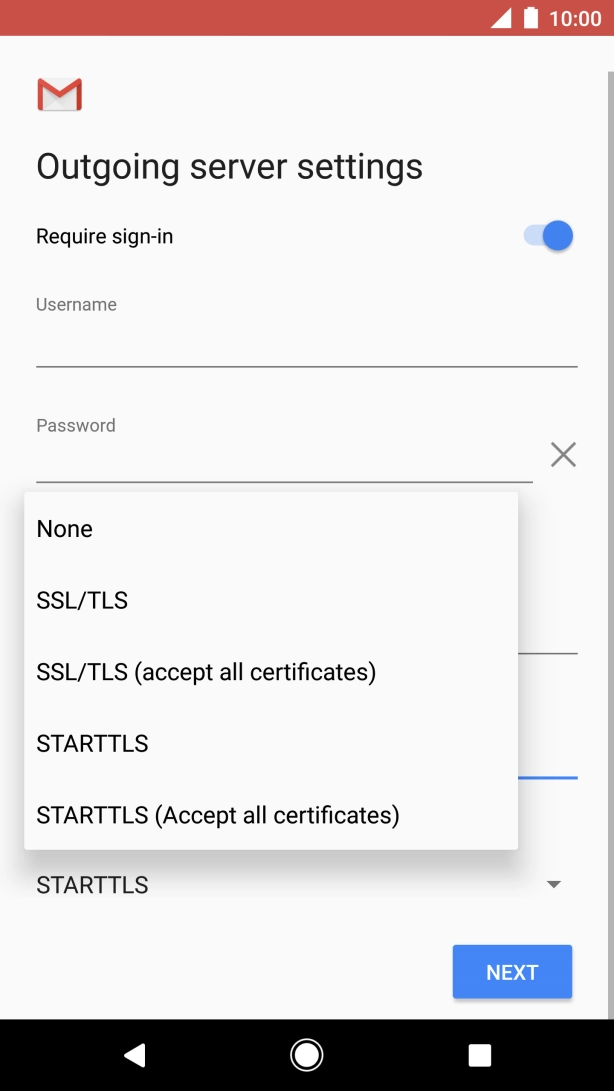614x1091 pixels.
Task: Pick SSL/TLS (accept all certificates) entry
Action: [205, 671]
